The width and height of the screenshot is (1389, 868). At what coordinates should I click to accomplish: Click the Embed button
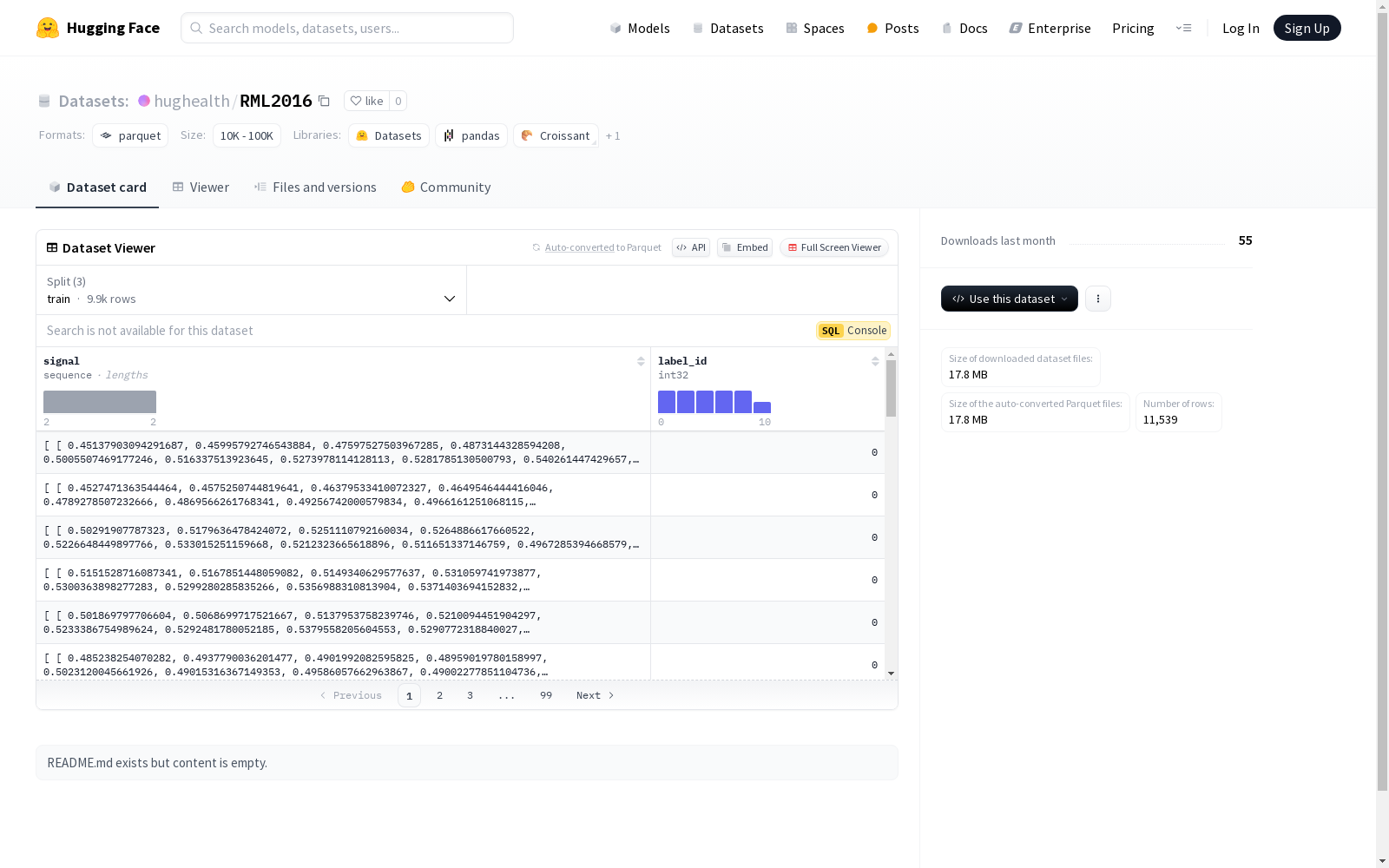(745, 247)
